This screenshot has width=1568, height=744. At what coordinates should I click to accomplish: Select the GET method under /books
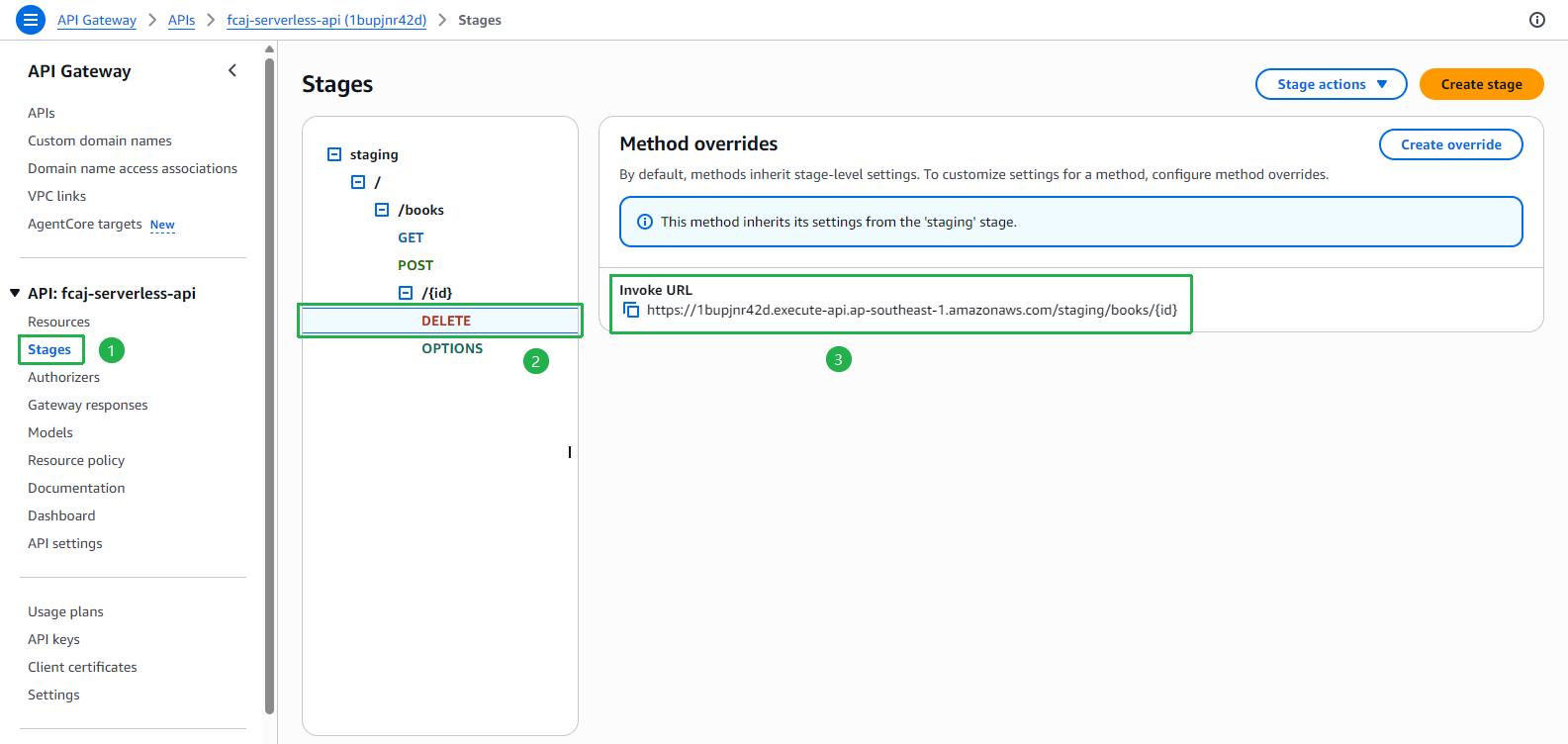pos(411,237)
